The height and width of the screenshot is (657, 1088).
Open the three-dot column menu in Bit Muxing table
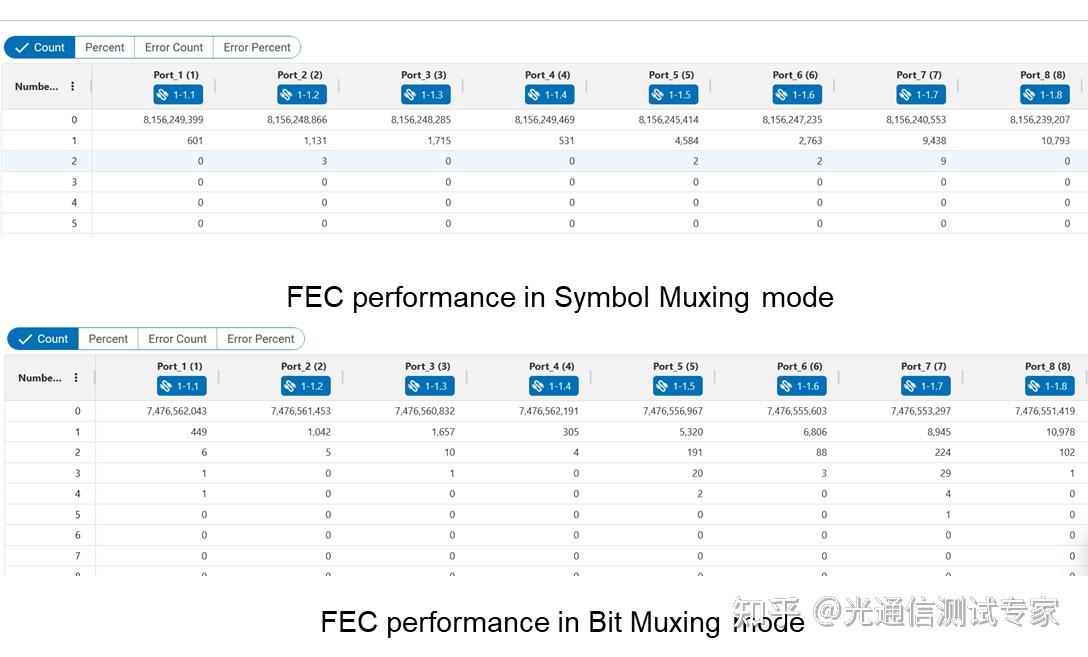pyautogui.click(x=76, y=378)
